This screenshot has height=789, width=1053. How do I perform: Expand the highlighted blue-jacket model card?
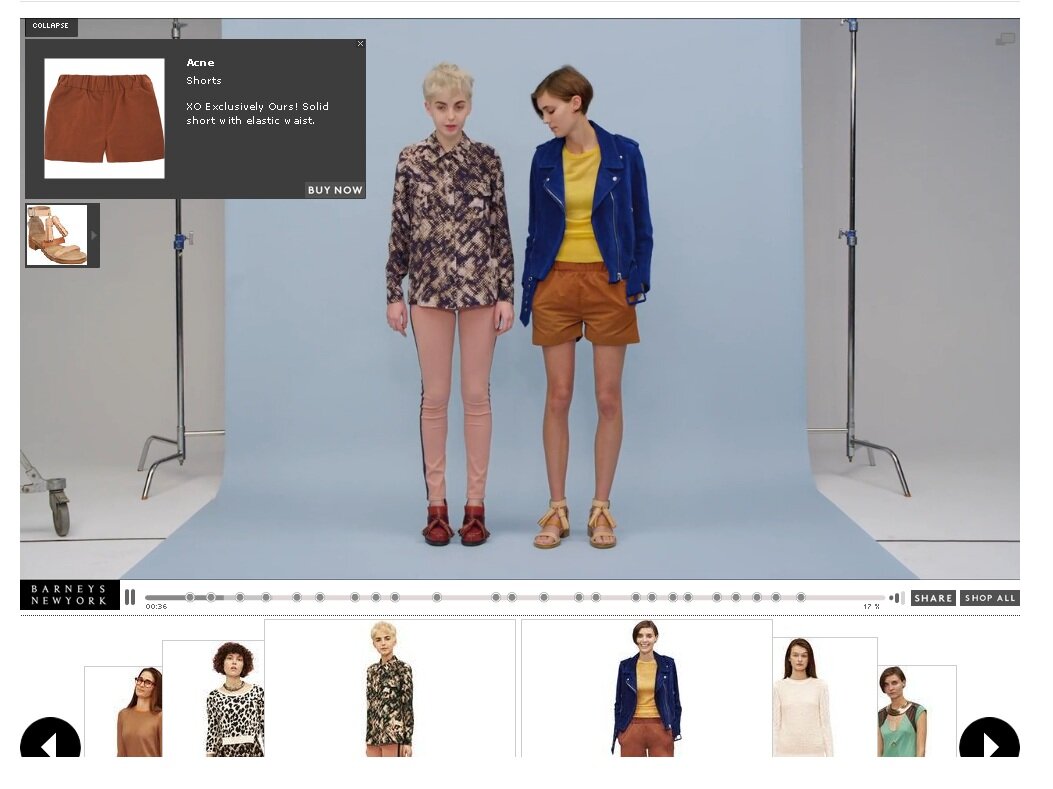pos(647,690)
